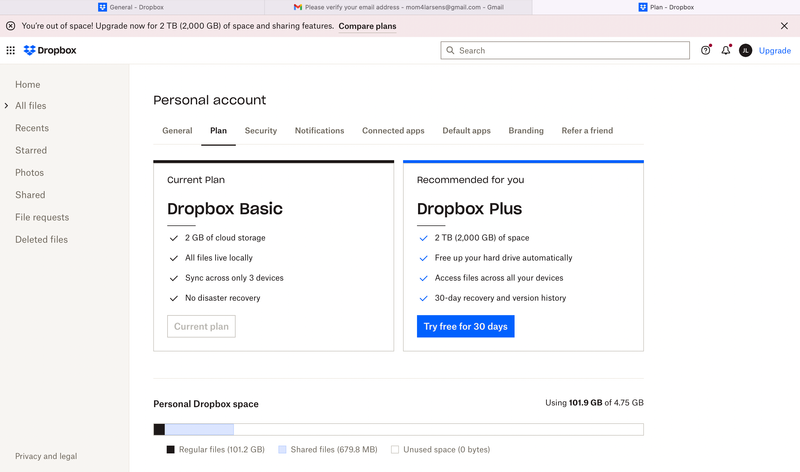The image size is (800, 472).
Task: Open Privacy and legal link
Action: [x=46, y=456]
